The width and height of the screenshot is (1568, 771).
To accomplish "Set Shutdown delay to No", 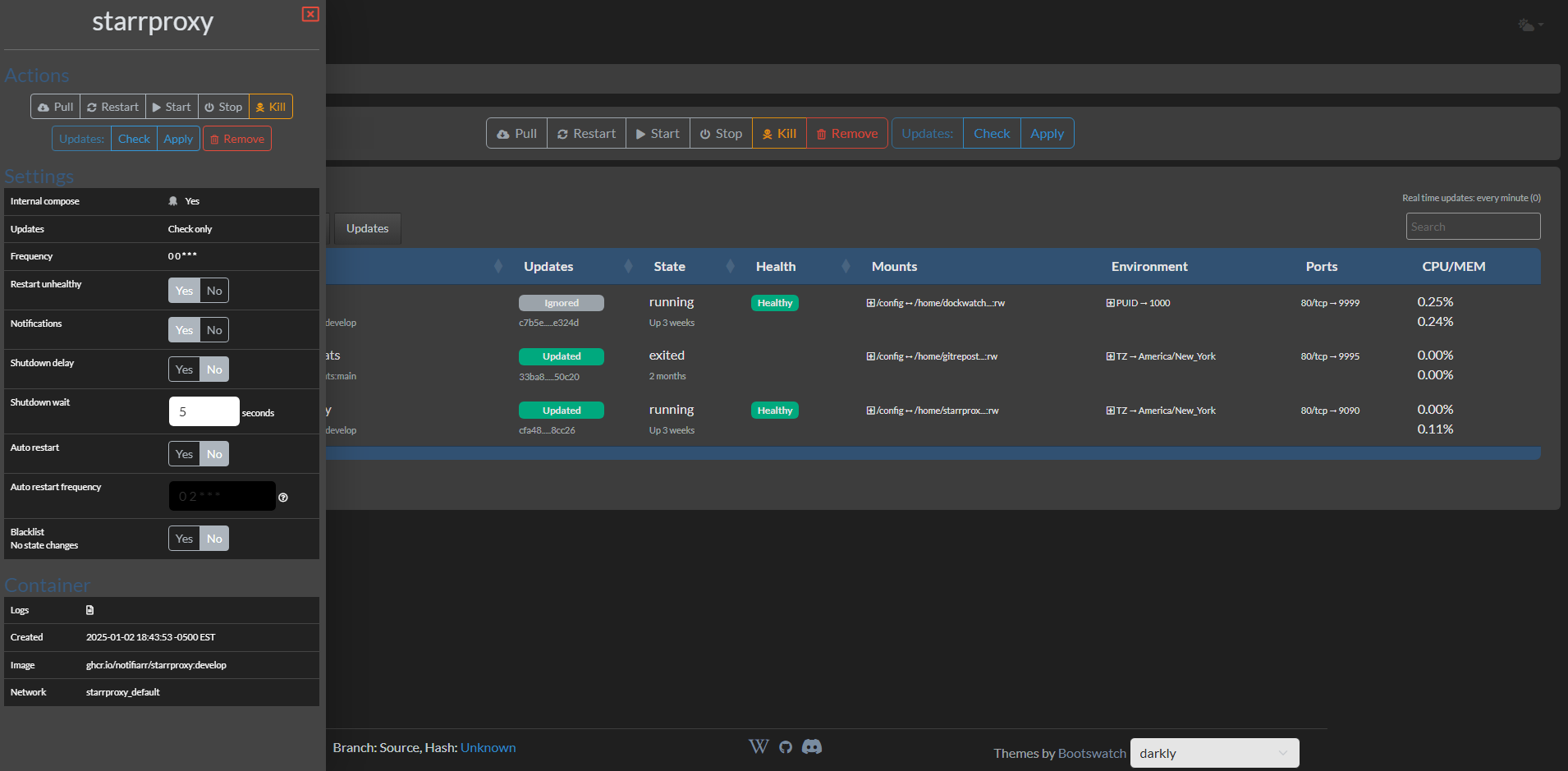I will click(x=214, y=369).
